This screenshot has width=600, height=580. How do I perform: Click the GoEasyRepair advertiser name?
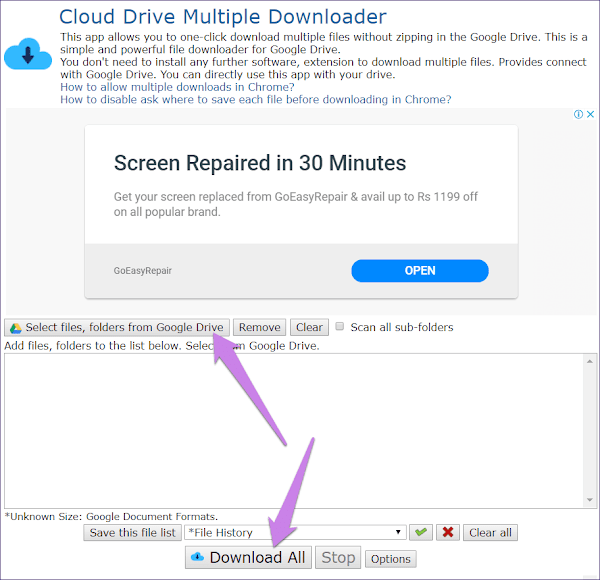click(x=142, y=271)
